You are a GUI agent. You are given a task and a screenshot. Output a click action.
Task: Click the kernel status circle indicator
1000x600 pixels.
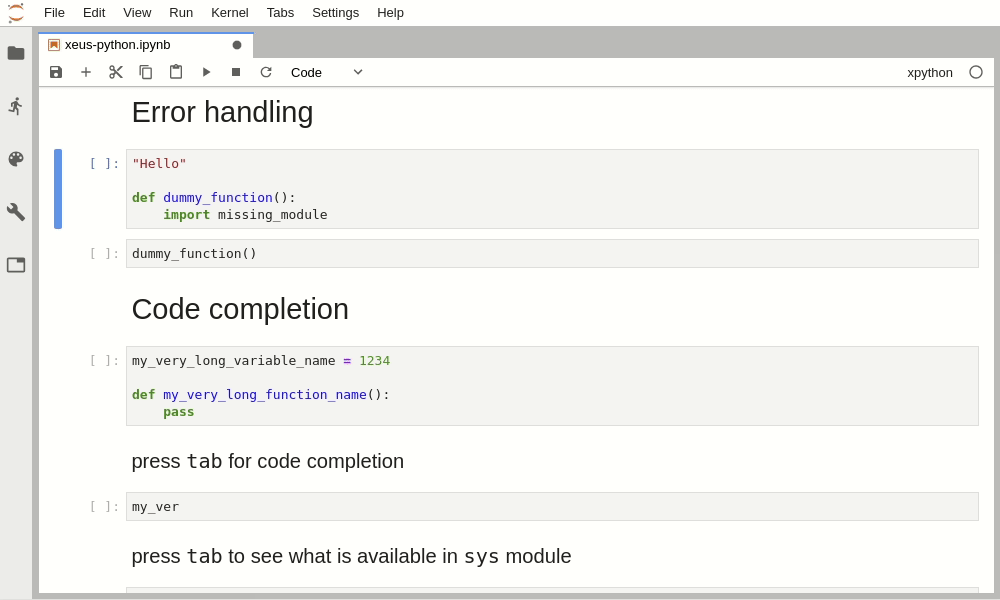976,72
